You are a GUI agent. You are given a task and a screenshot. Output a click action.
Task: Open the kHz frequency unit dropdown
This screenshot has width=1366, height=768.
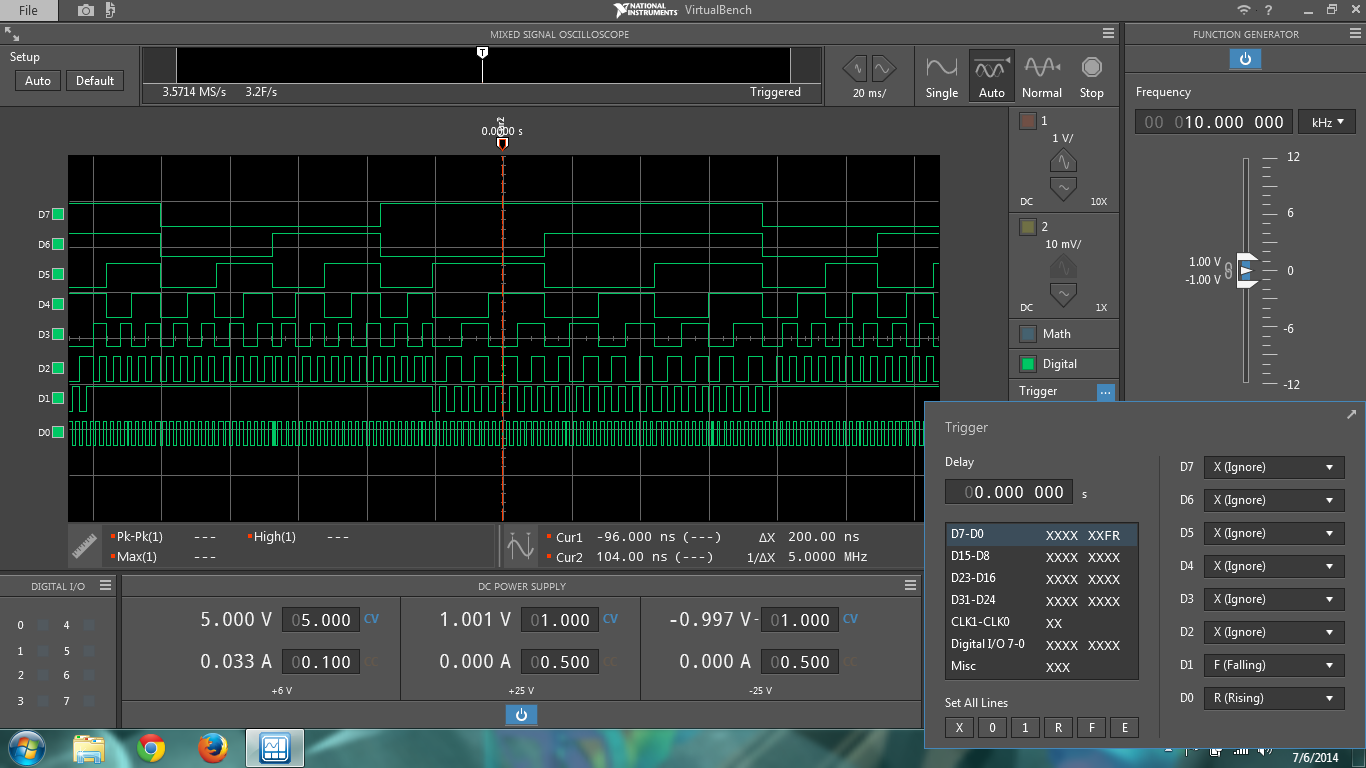pyautogui.click(x=1327, y=122)
